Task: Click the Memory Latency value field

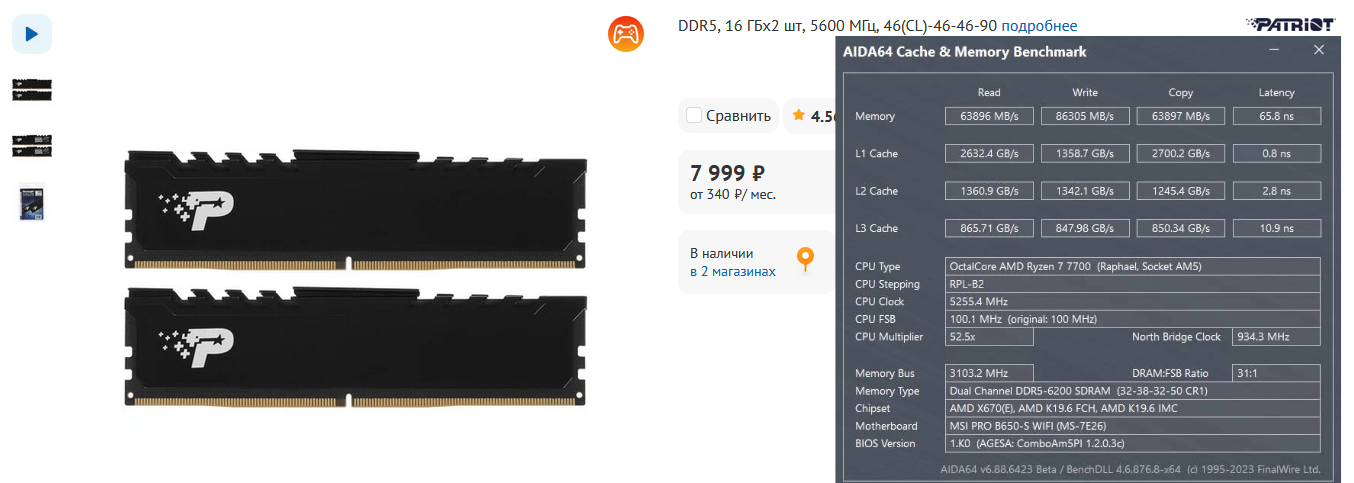Action: 1277,116
